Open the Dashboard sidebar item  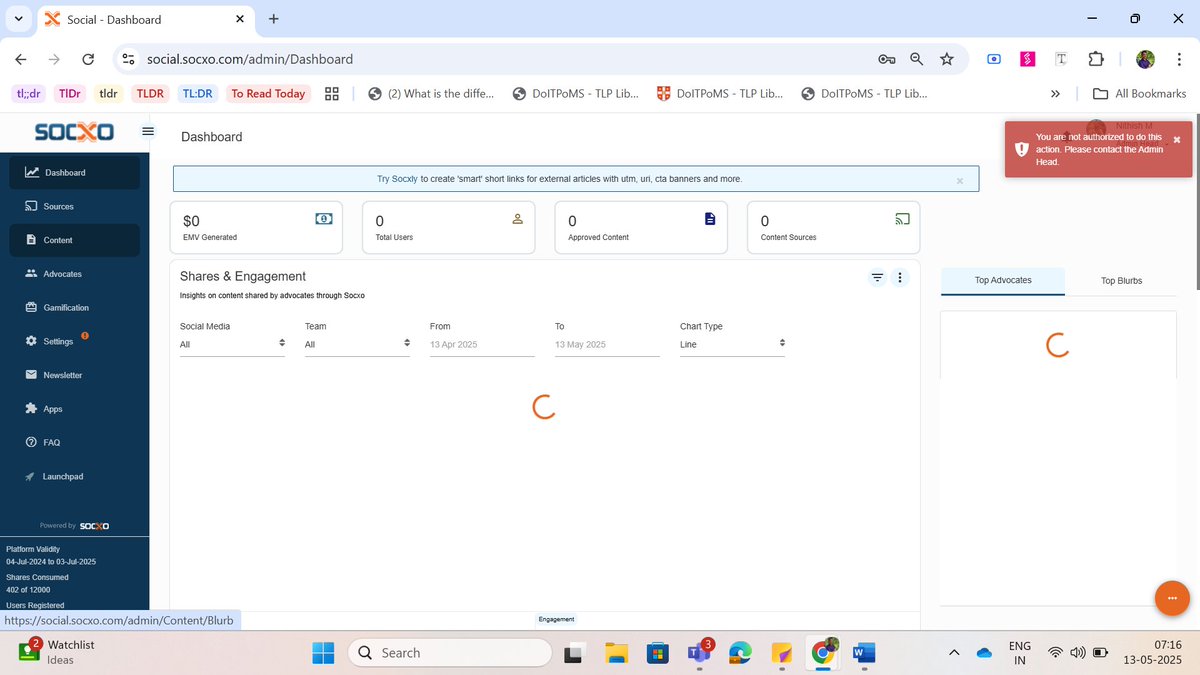pyautogui.click(x=75, y=173)
